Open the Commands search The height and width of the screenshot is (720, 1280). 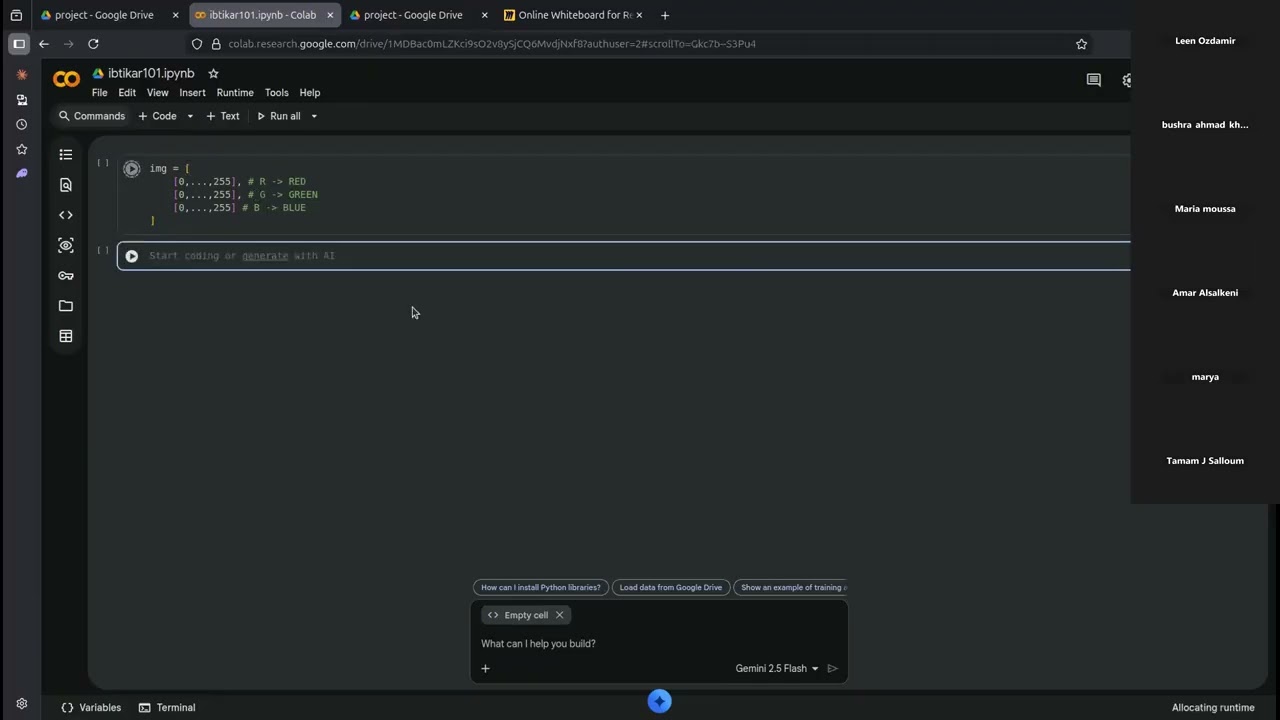click(92, 116)
